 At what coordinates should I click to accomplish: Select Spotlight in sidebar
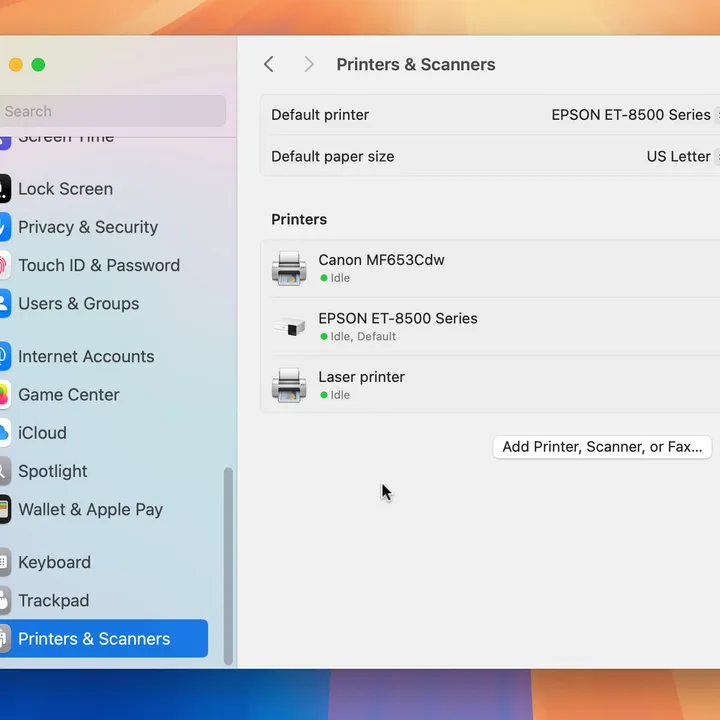coord(53,471)
